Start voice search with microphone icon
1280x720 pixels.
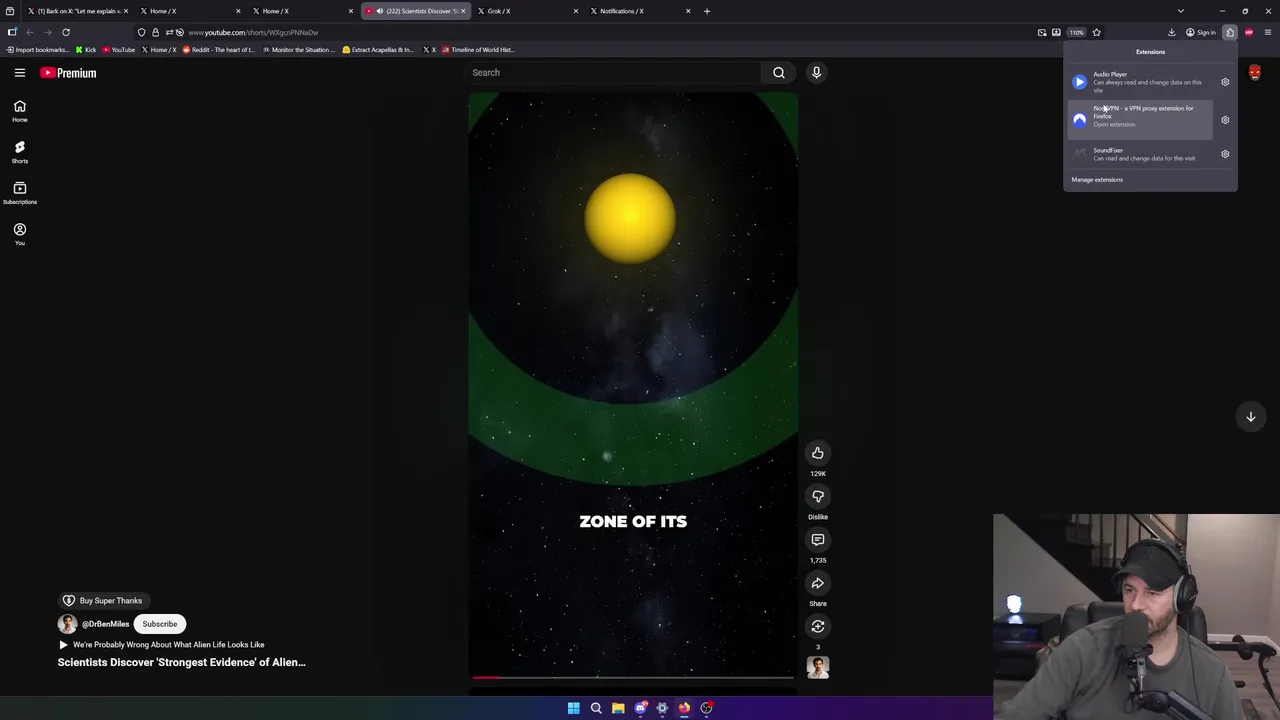coord(816,72)
